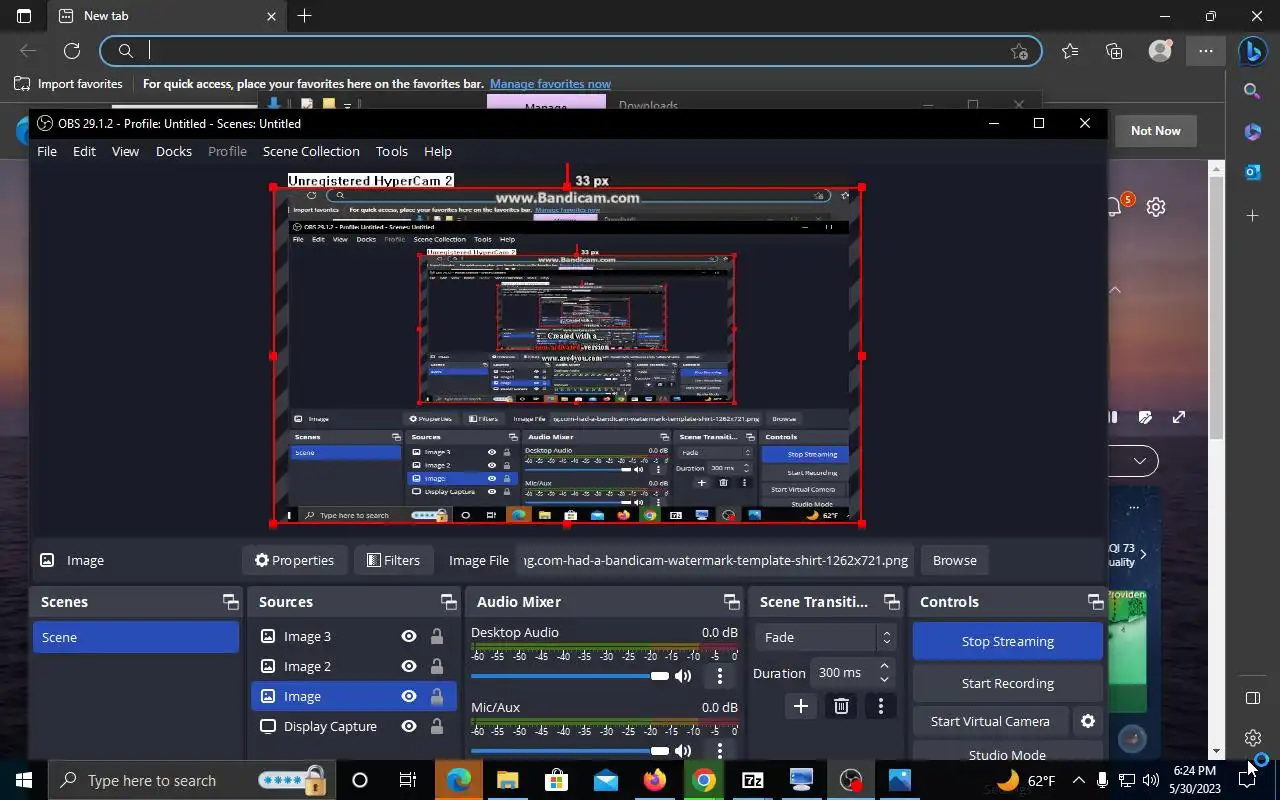Image resolution: width=1280 pixels, height=800 pixels.
Task: Refresh the Edge browser page
Action: 71,51
